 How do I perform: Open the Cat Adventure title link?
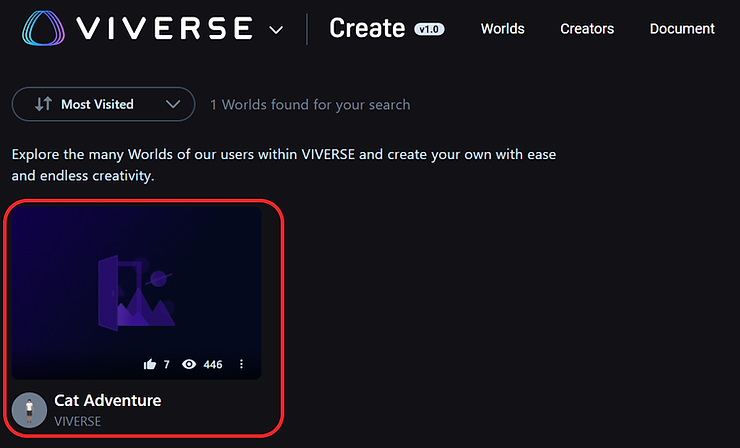coord(108,400)
